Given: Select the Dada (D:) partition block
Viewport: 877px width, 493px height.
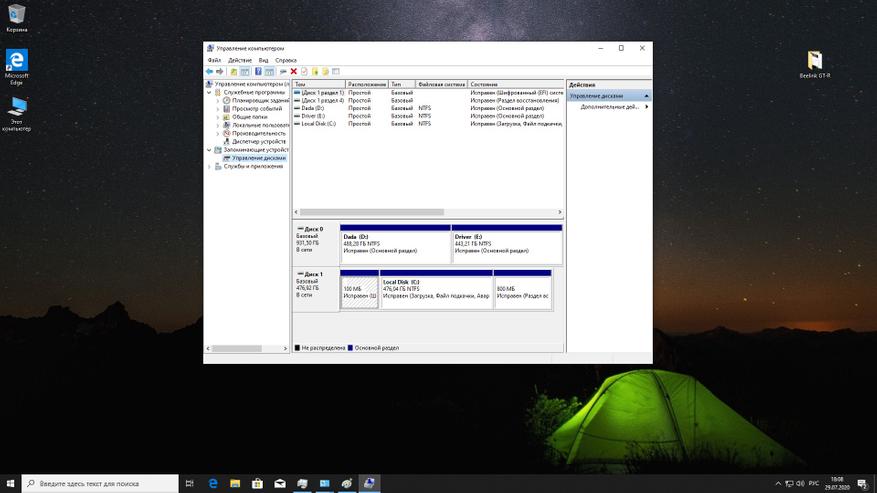Looking at the screenshot, I should pos(395,245).
